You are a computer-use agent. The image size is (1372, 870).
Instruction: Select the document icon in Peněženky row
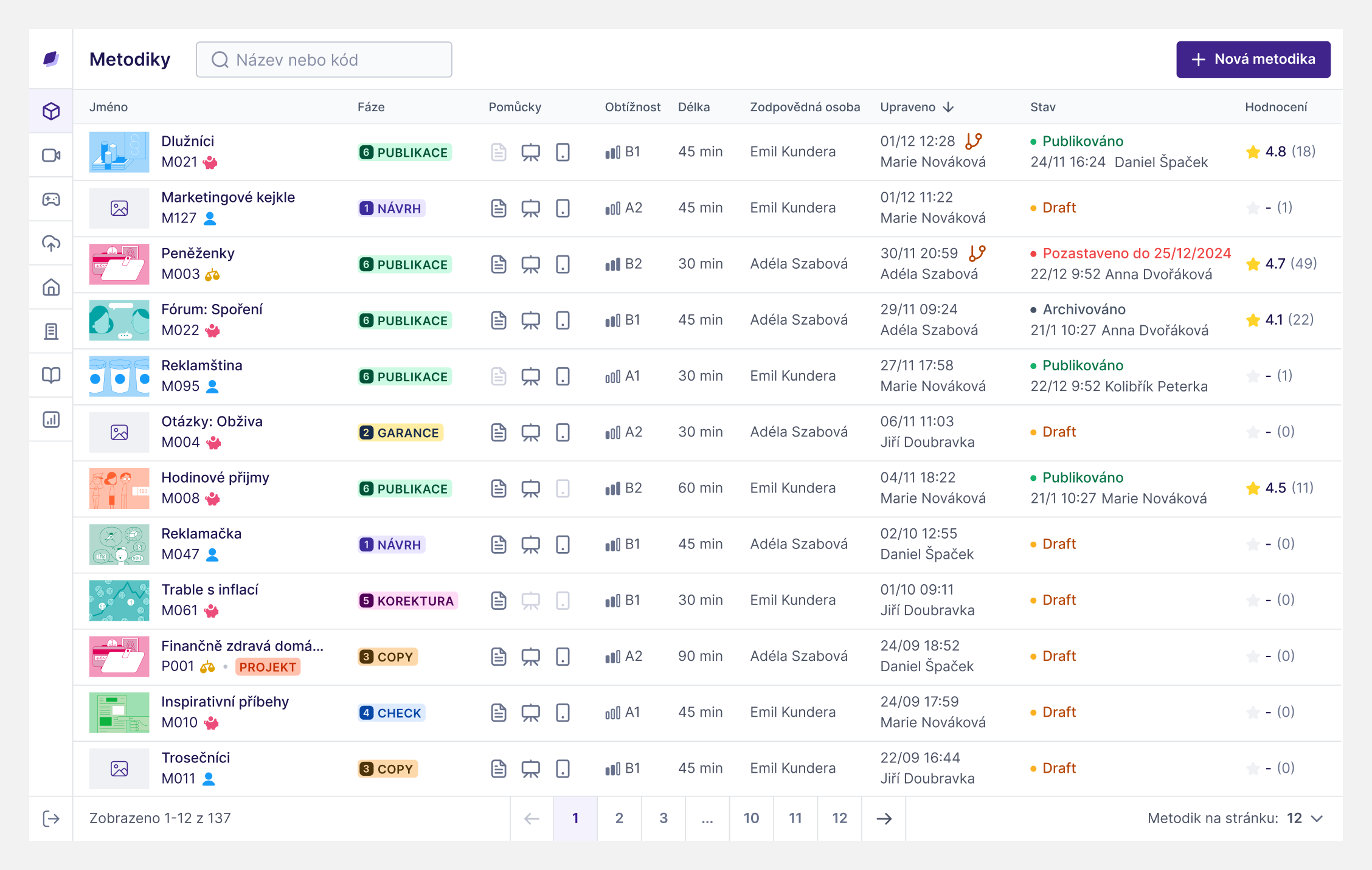(499, 264)
